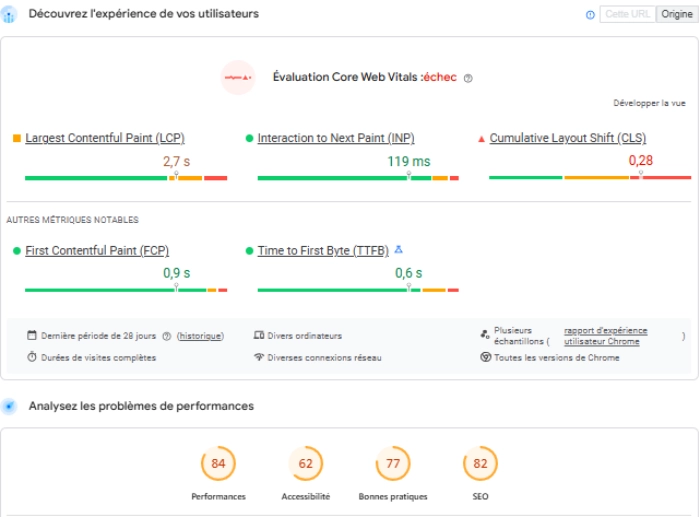Click the AUTRES MÉTRIQUES NOTABLES heading
700x517 pixels.
pos(72,220)
